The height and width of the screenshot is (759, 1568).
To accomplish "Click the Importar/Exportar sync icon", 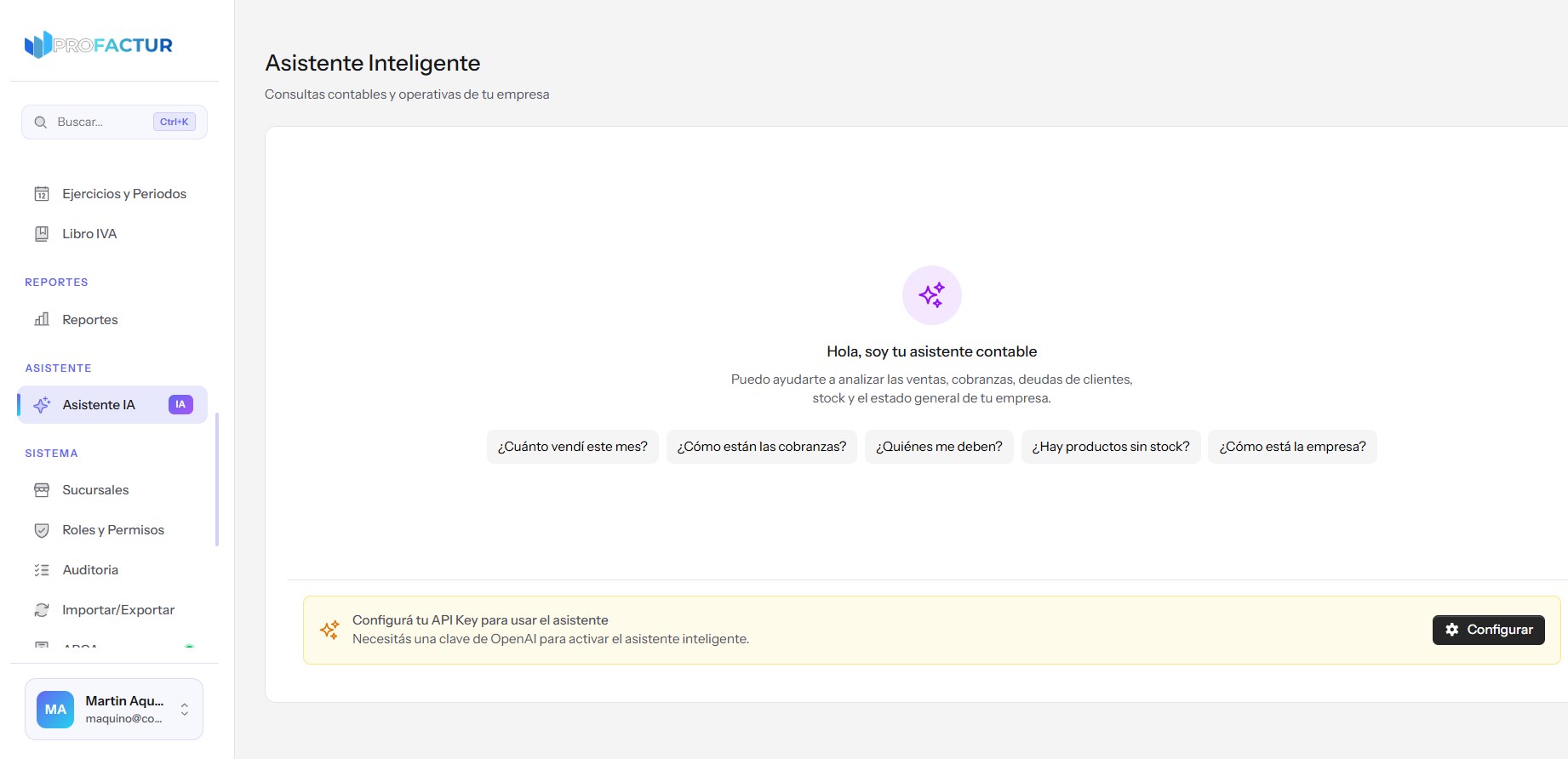I will click(x=42, y=610).
